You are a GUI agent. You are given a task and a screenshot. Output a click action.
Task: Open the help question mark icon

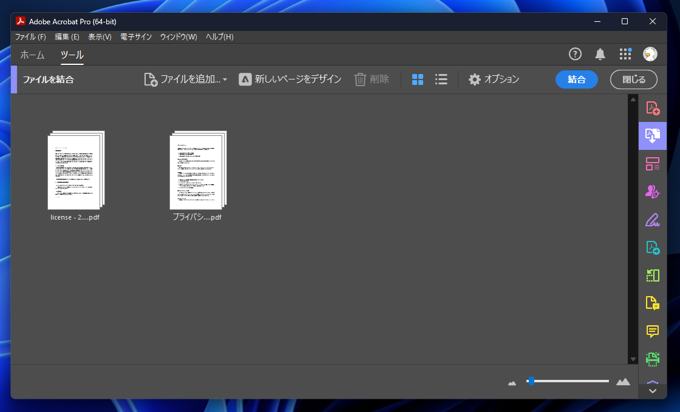point(575,54)
